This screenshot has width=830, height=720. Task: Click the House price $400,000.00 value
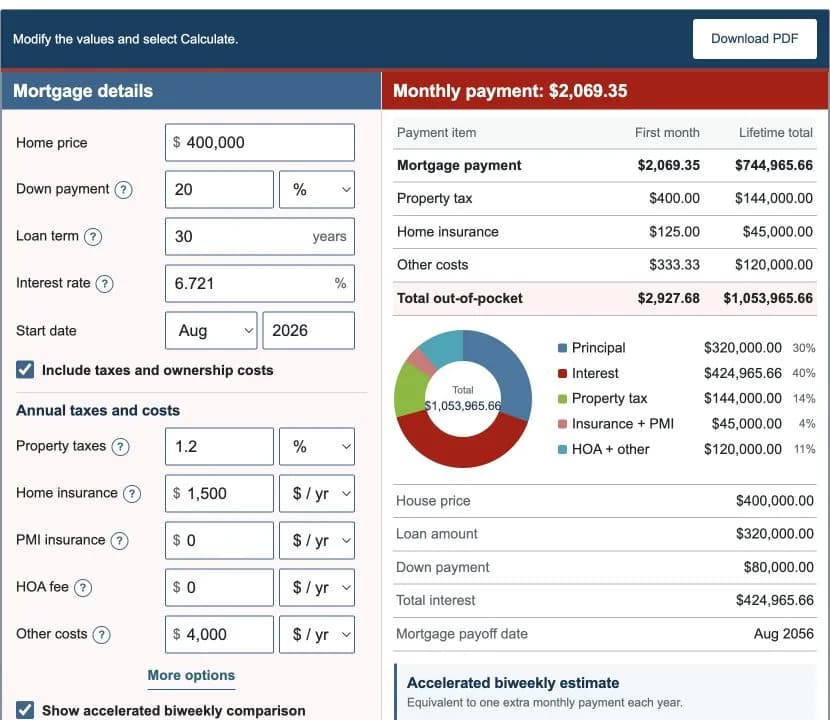click(774, 500)
